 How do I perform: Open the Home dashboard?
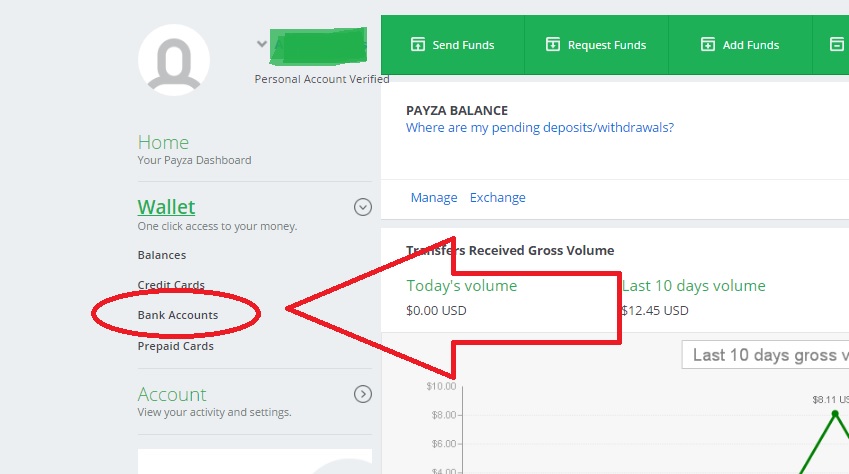click(x=163, y=142)
